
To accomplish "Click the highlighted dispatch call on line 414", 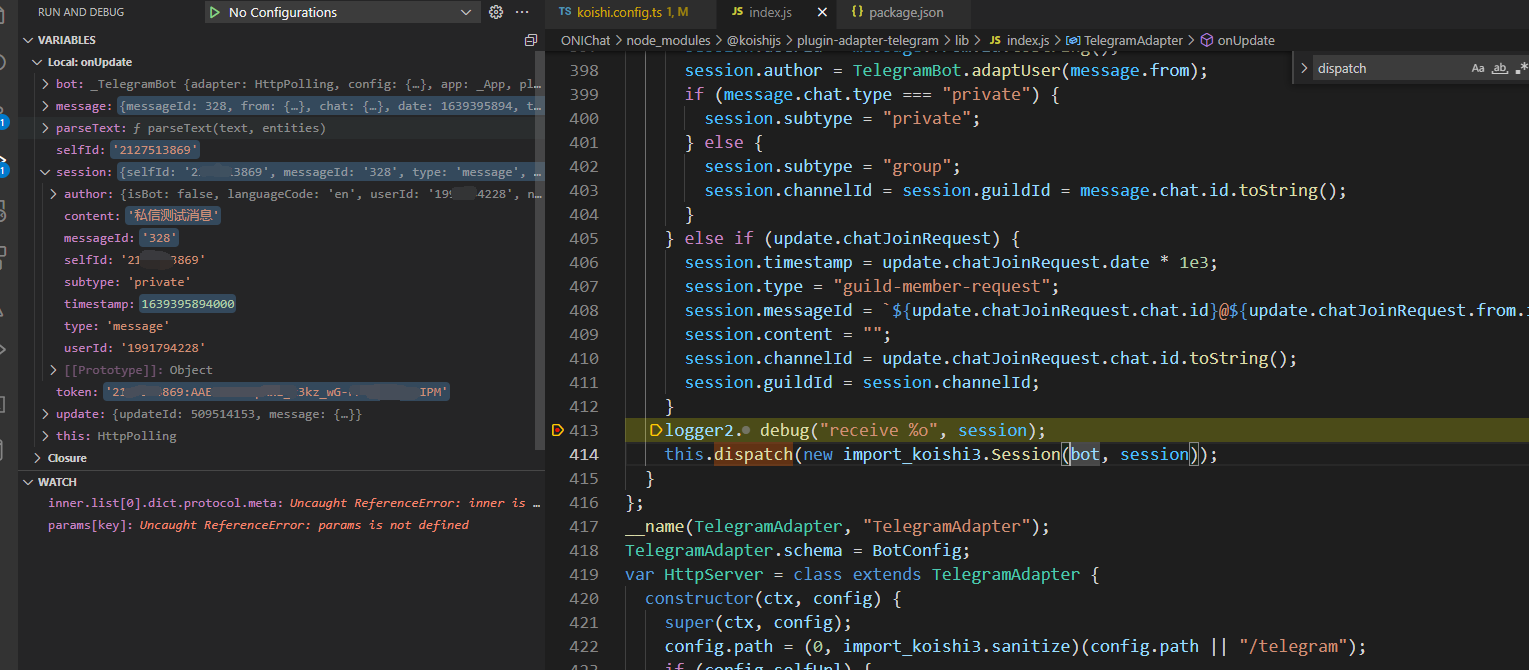I will tap(753, 454).
